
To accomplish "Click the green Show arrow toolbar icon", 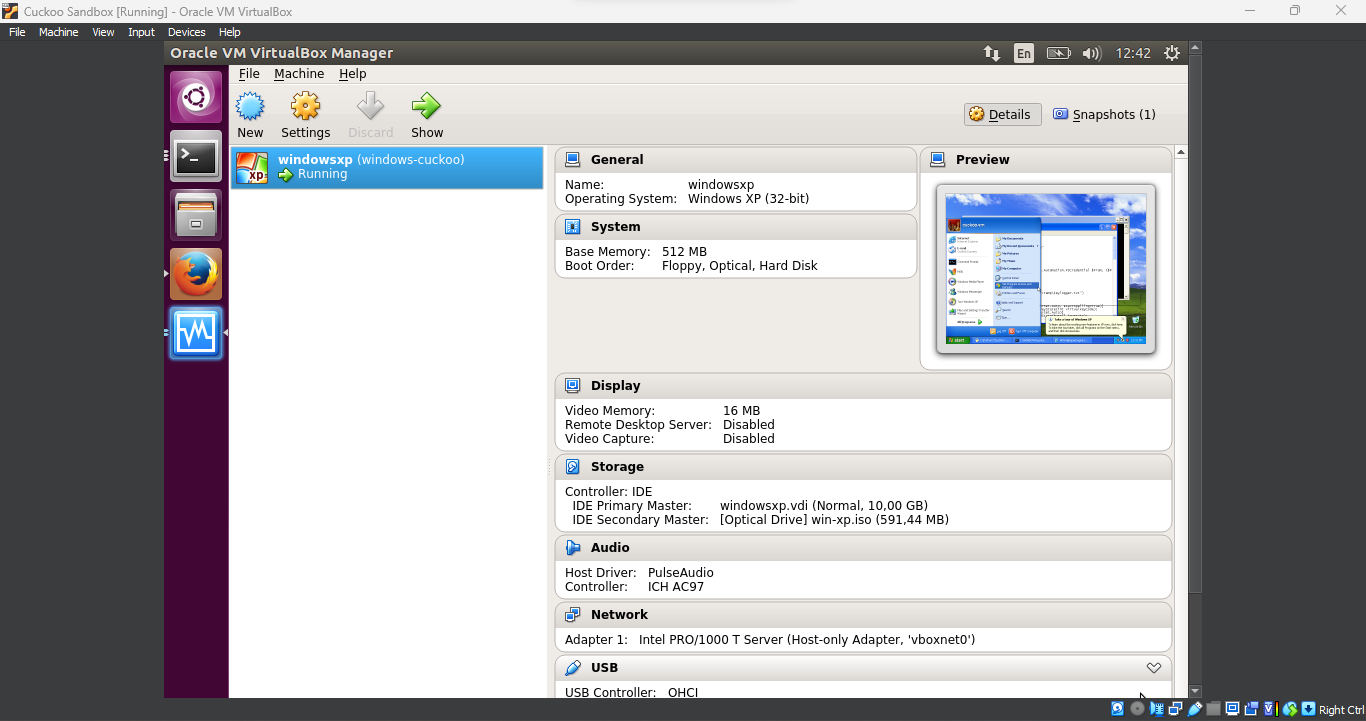I will pyautogui.click(x=427, y=106).
